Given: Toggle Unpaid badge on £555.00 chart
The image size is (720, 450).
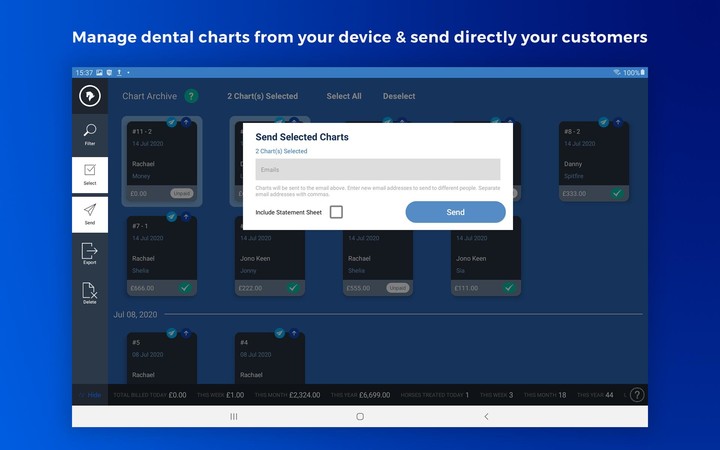Looking at the screenshot, I should coord(398,288).
